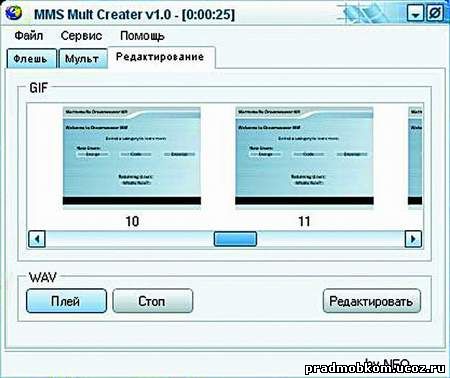Click scrollbar track left of the thumb
The image size is (450, 378).
pyautogui.click(x=129, y=239)
